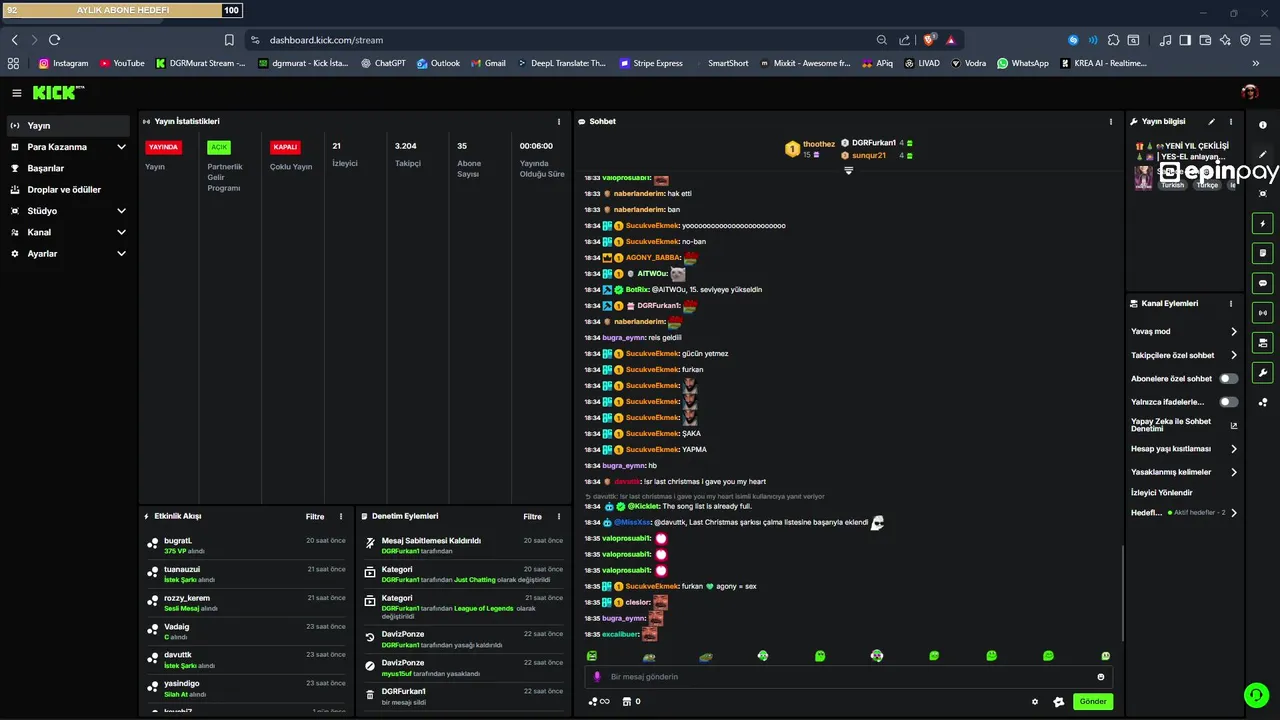
Task: Click the purple microphone icon in message box
Action: tap(598, 677)
